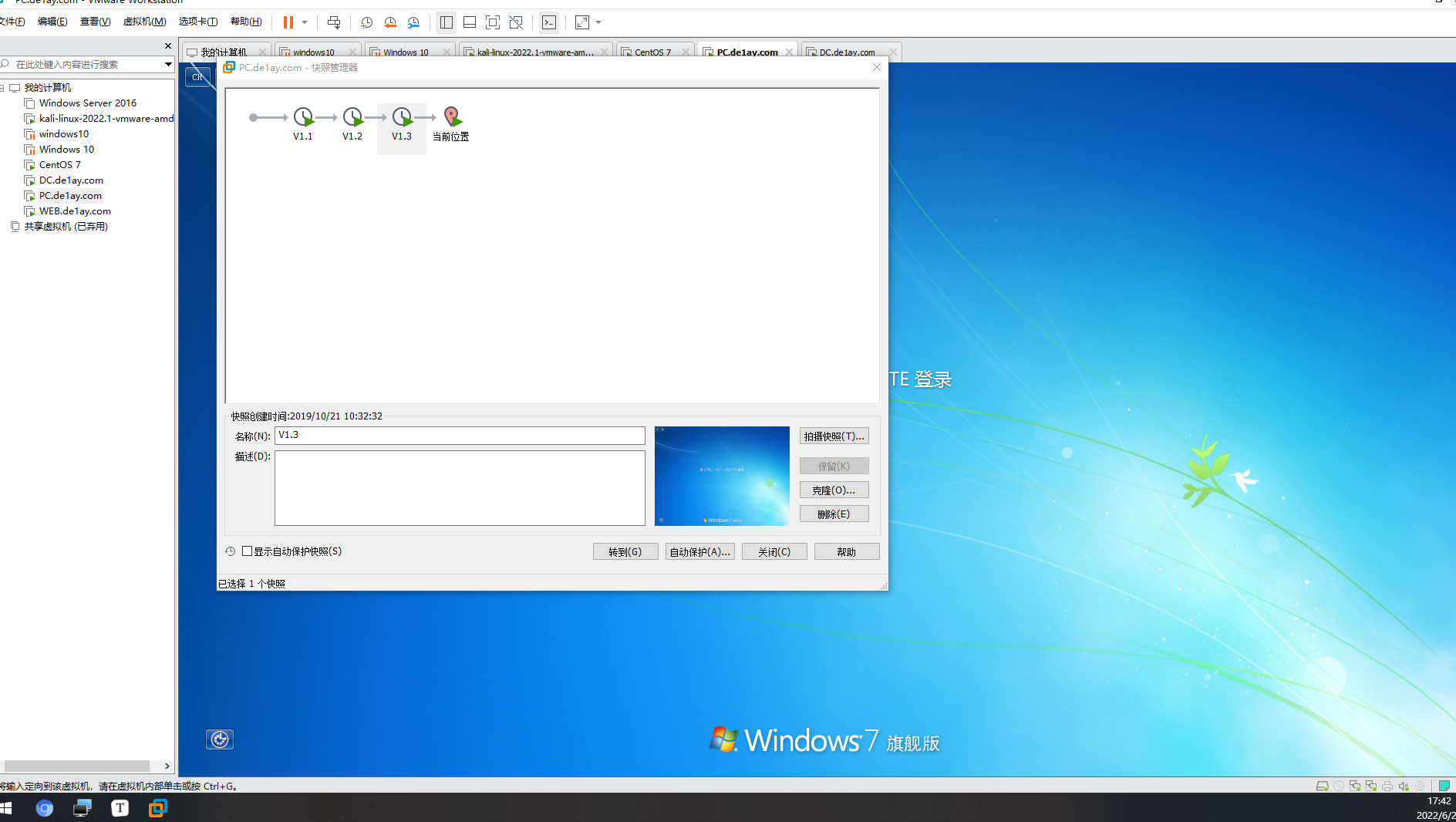Click the library scrollbar right arrow
This screenshot has height=822, width=1456.
point(167,766)
